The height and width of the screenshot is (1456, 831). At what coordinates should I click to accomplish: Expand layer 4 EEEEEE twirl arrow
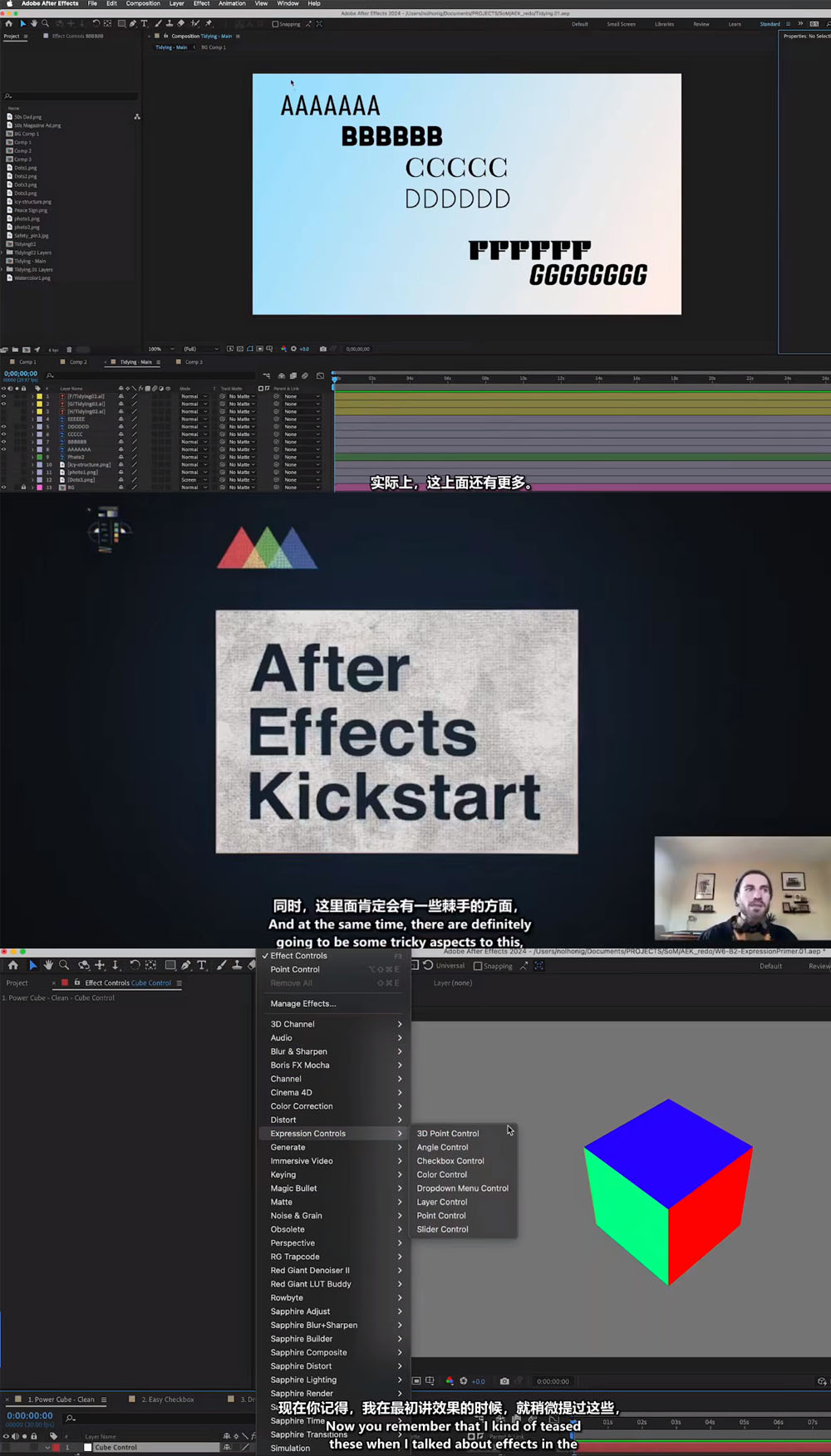point(32,419)
